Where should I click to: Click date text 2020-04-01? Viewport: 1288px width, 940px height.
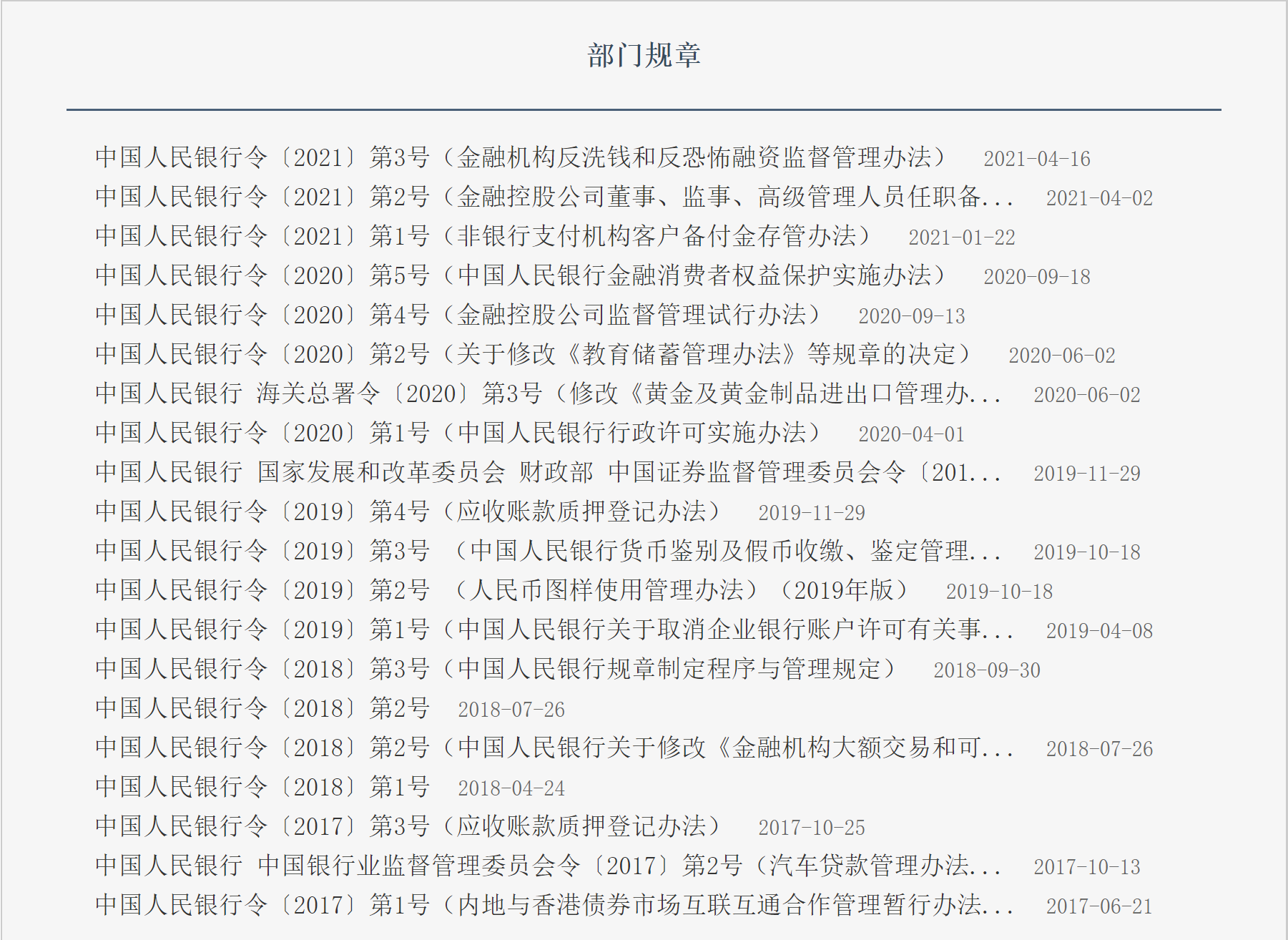[912, 434]
